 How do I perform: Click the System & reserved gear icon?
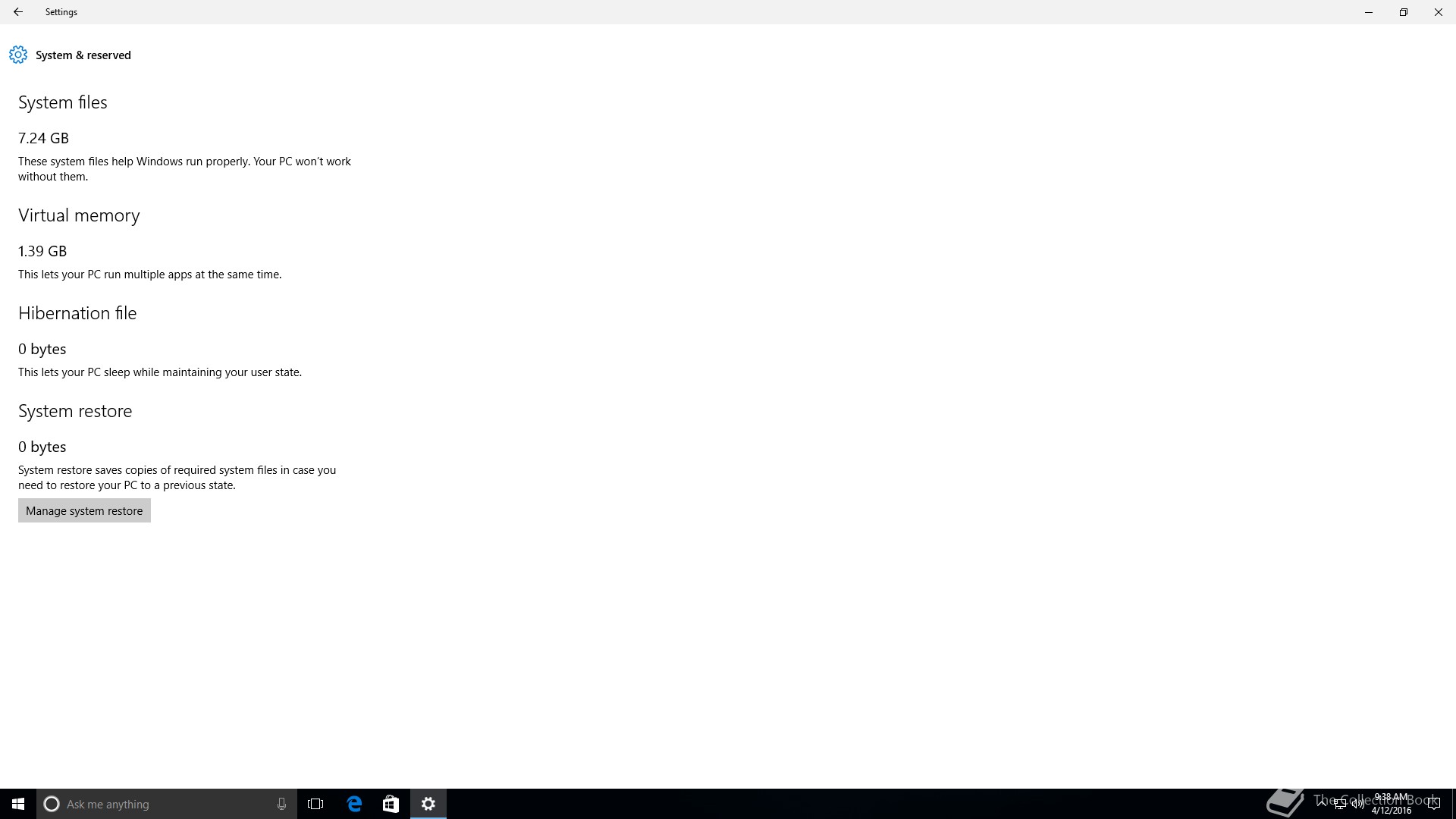click(18, 55)
